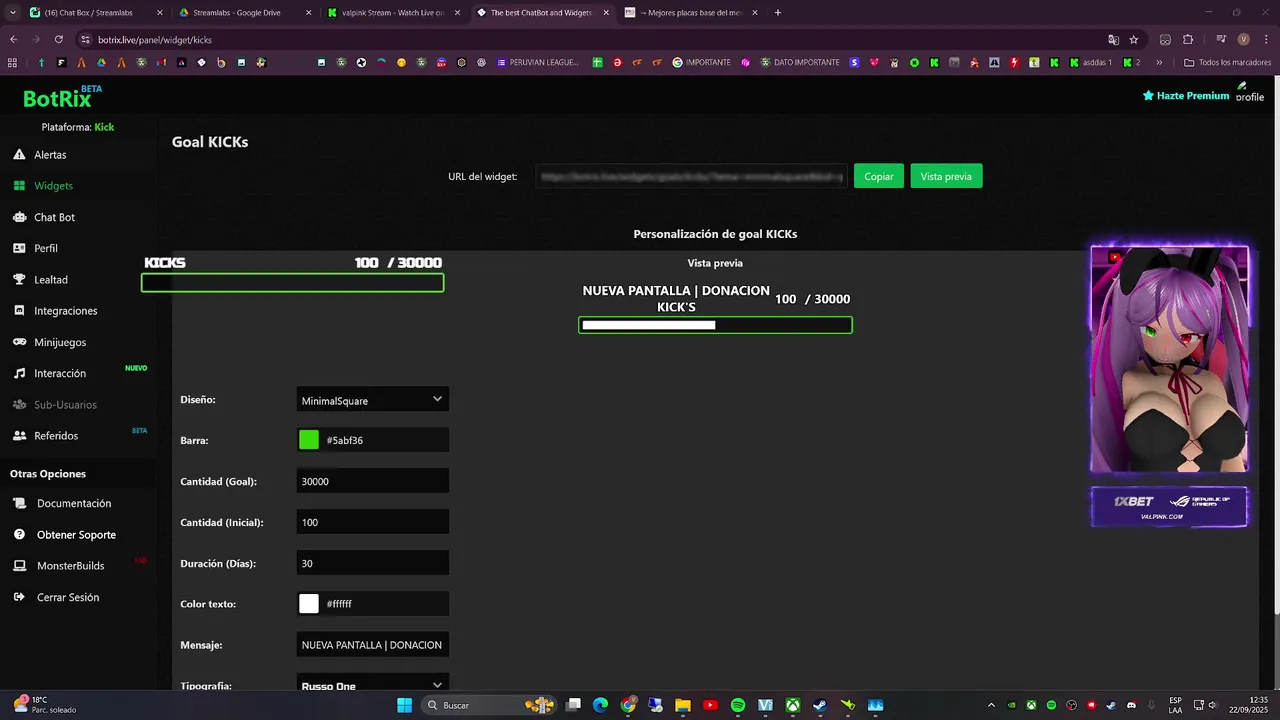Image resolution: width=1280 pixels, height=720 pixels.
Task: Open the Documentación book icon
Action: [19, 504]
